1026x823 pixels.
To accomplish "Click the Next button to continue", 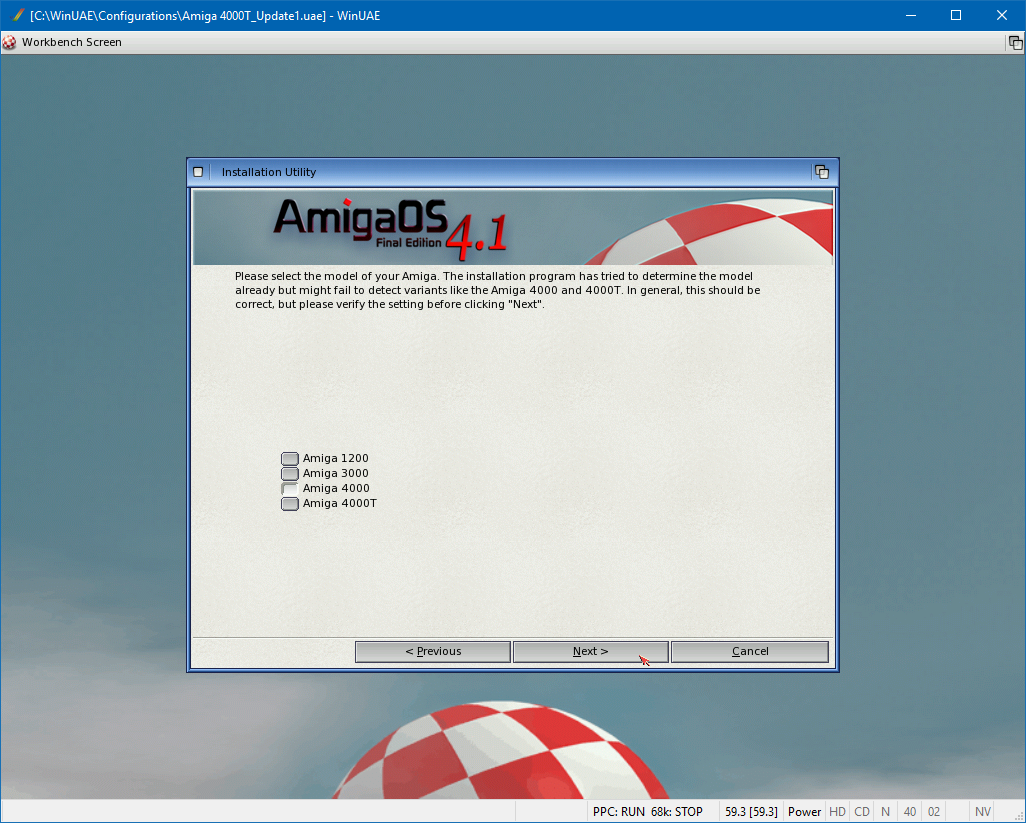I will pos(590,652).
